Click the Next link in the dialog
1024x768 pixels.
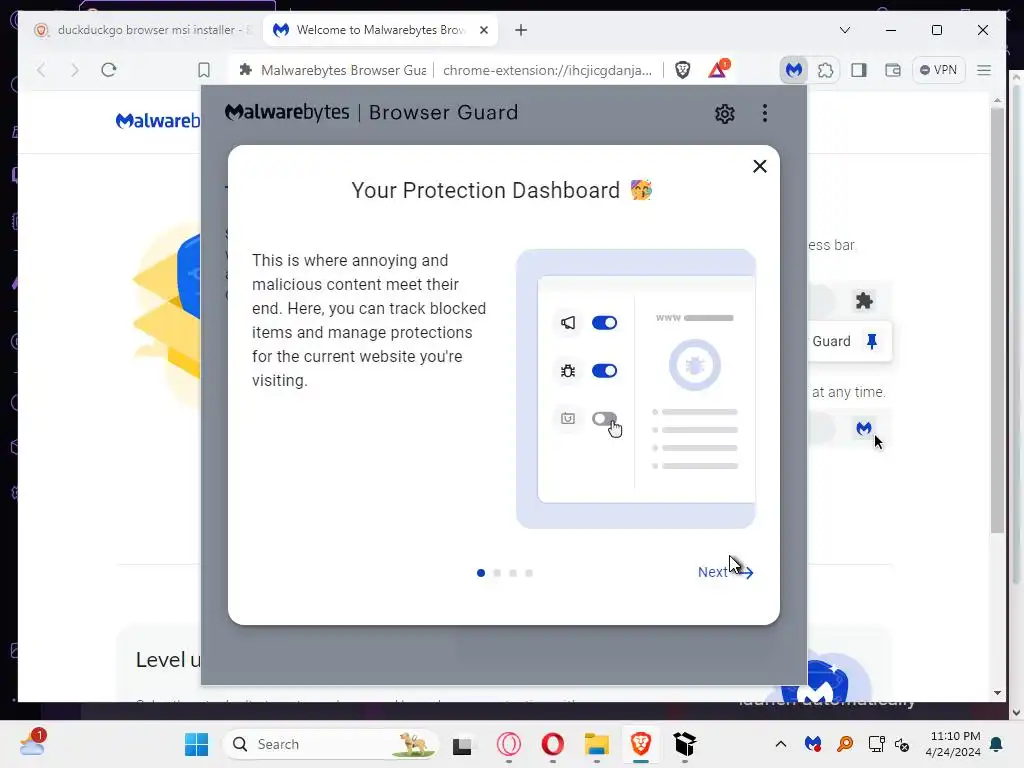[x=725, y=572]
